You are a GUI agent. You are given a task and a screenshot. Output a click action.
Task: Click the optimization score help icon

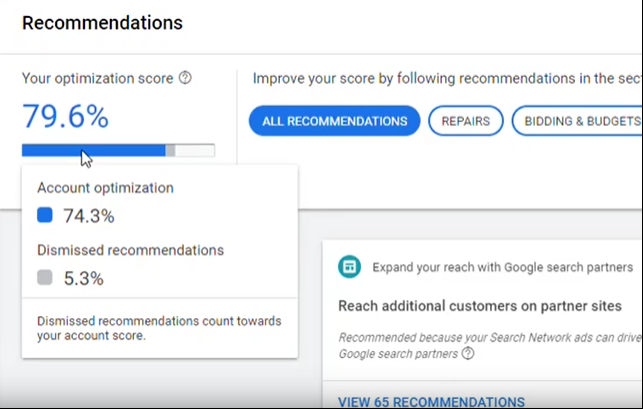click(x=185, y=78)
